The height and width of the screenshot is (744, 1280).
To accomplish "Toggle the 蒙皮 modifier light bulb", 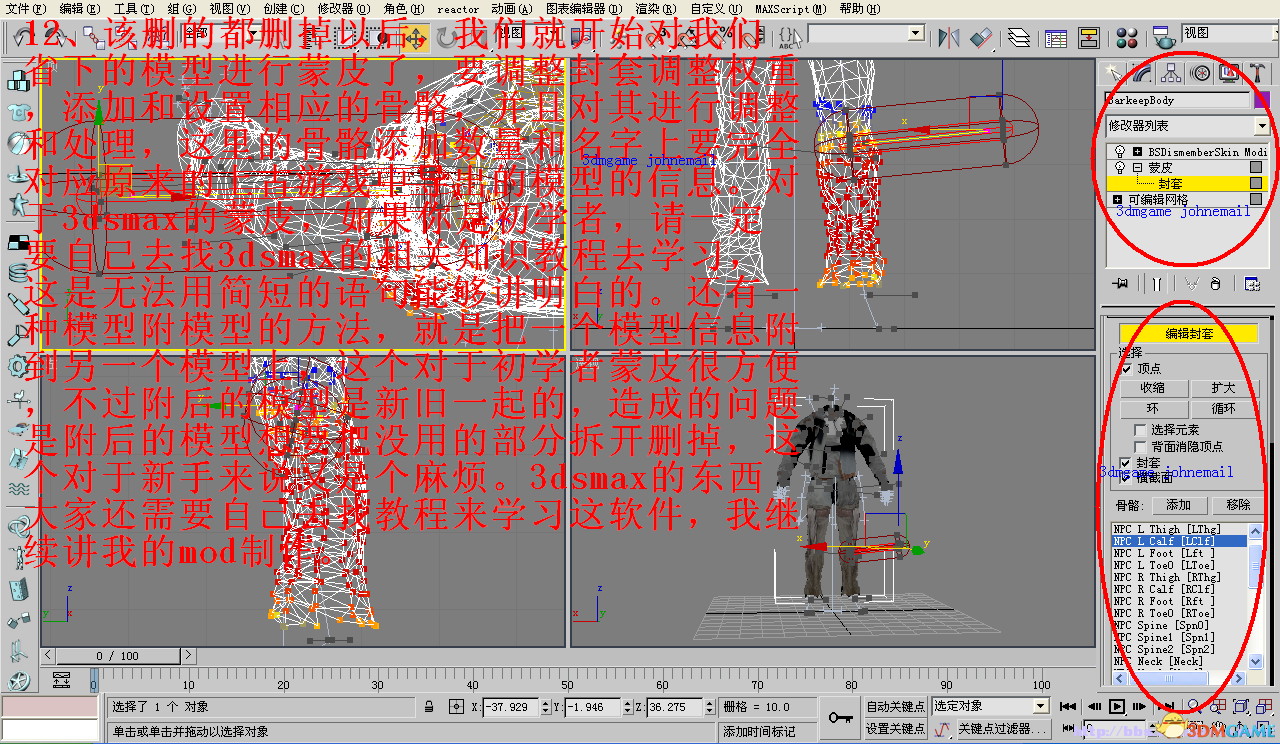I will click(x=1119, y=168).
